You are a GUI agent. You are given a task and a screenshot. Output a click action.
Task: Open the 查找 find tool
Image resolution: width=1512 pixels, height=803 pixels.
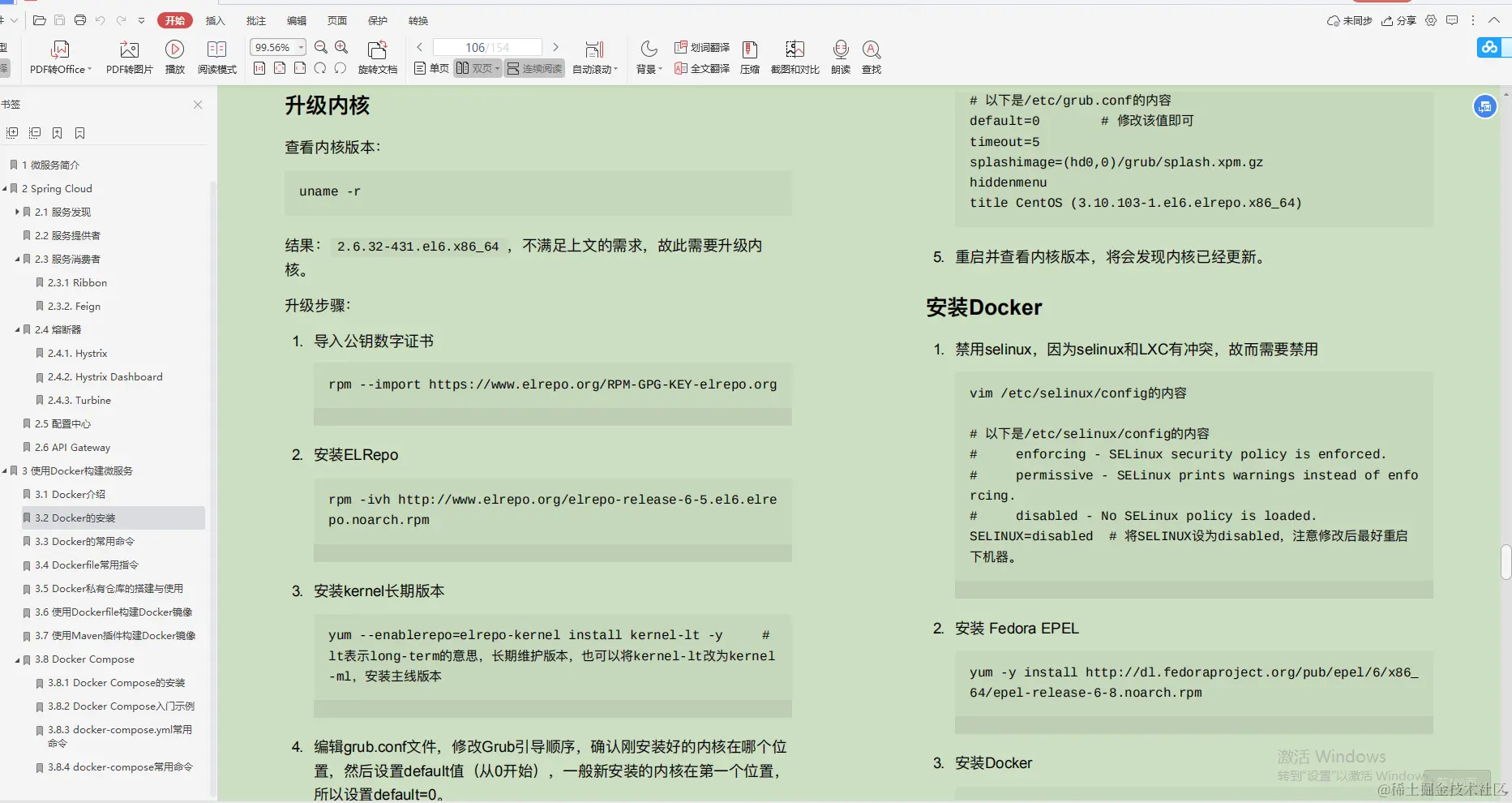click(871, 57)
